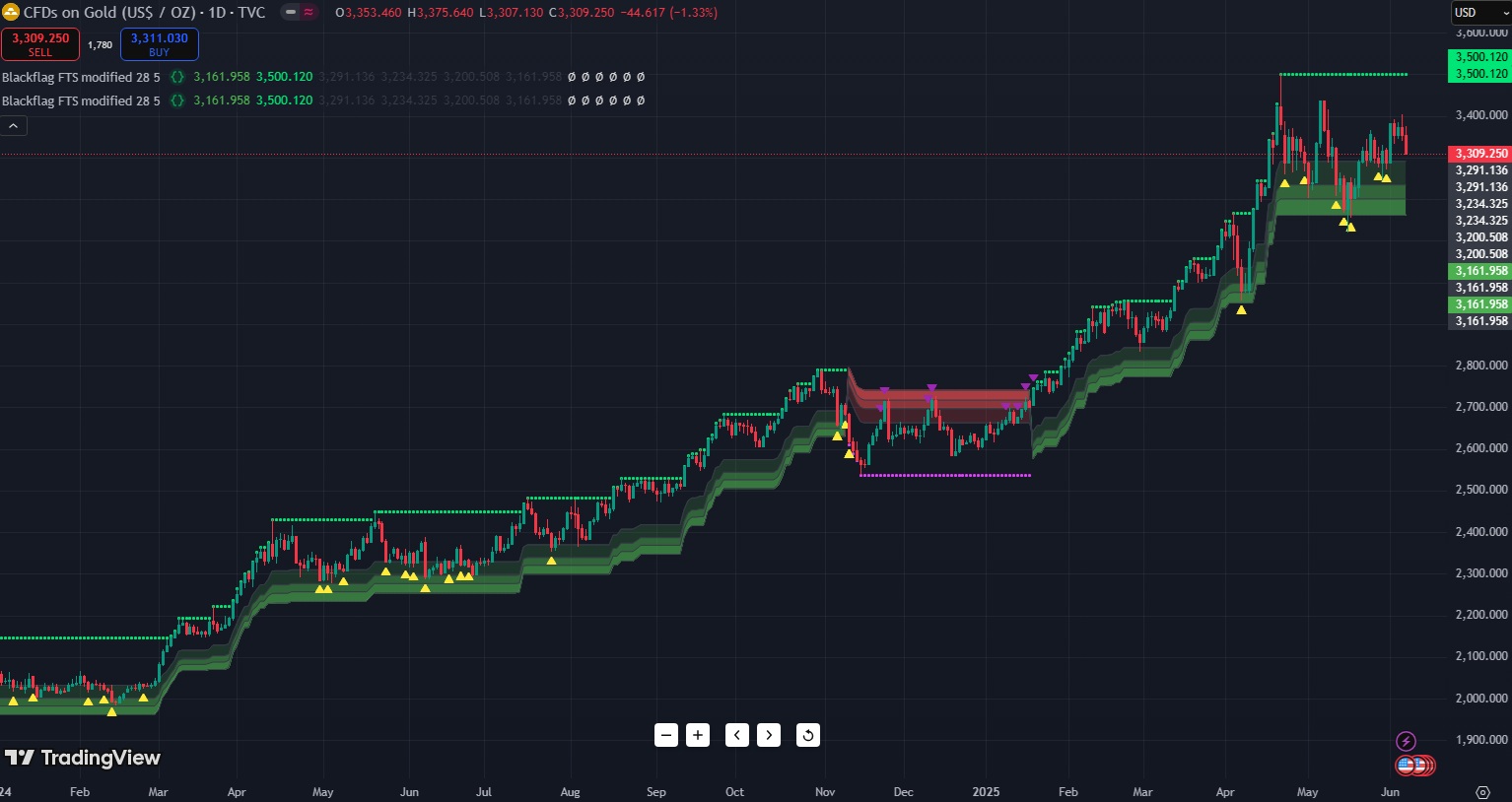The height and width of the screenshot is (802, 1512).
Task: Zoom out with the minus button
Action: (666, 735)
